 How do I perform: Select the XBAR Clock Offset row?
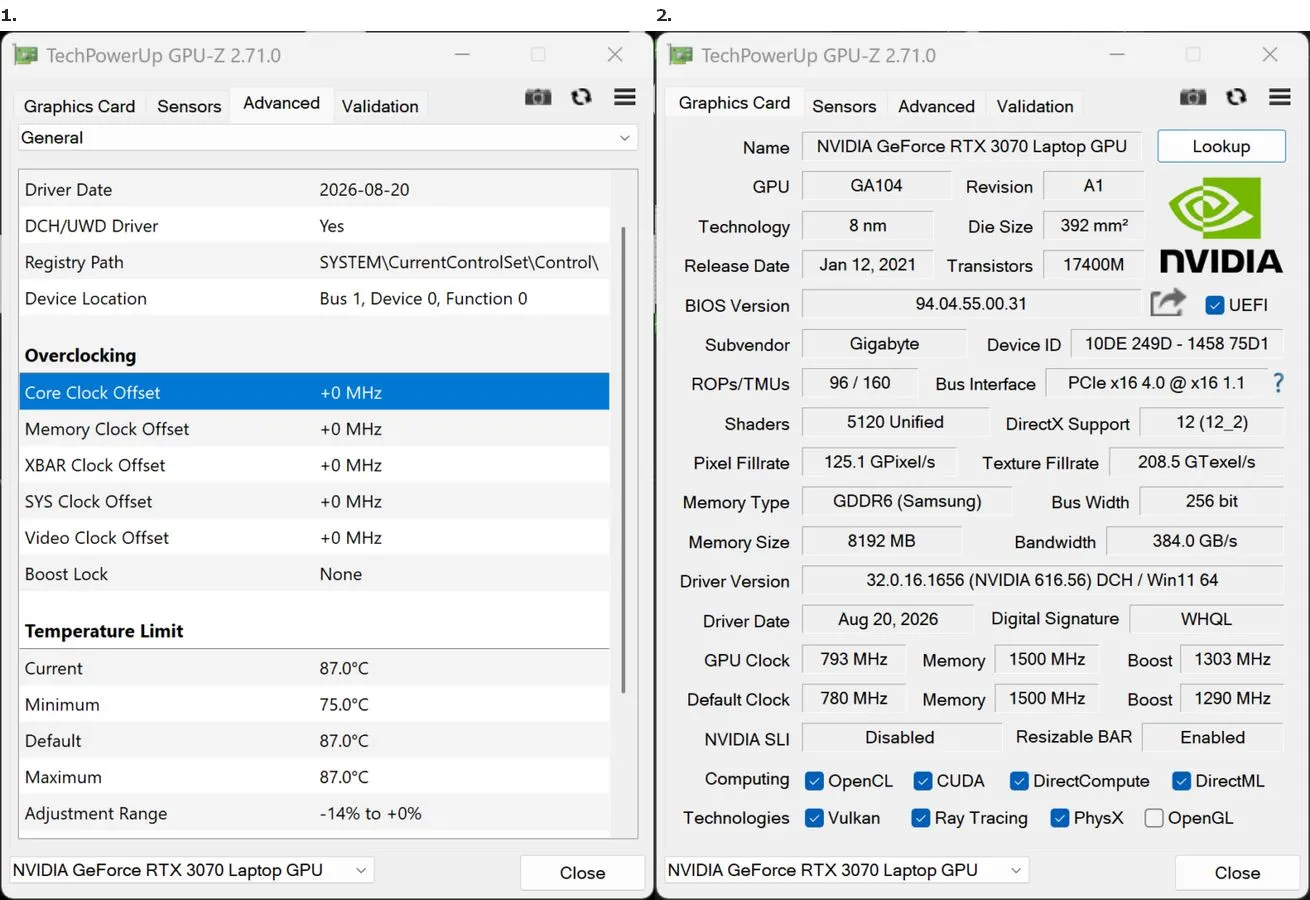click(314, 465)
